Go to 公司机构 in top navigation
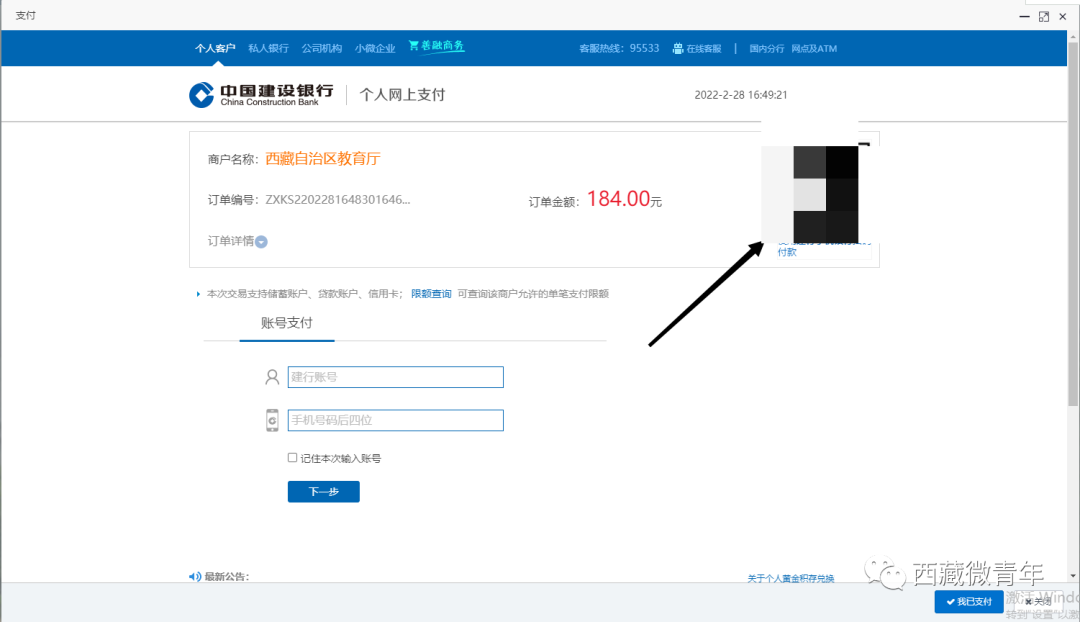 [321, 48]
